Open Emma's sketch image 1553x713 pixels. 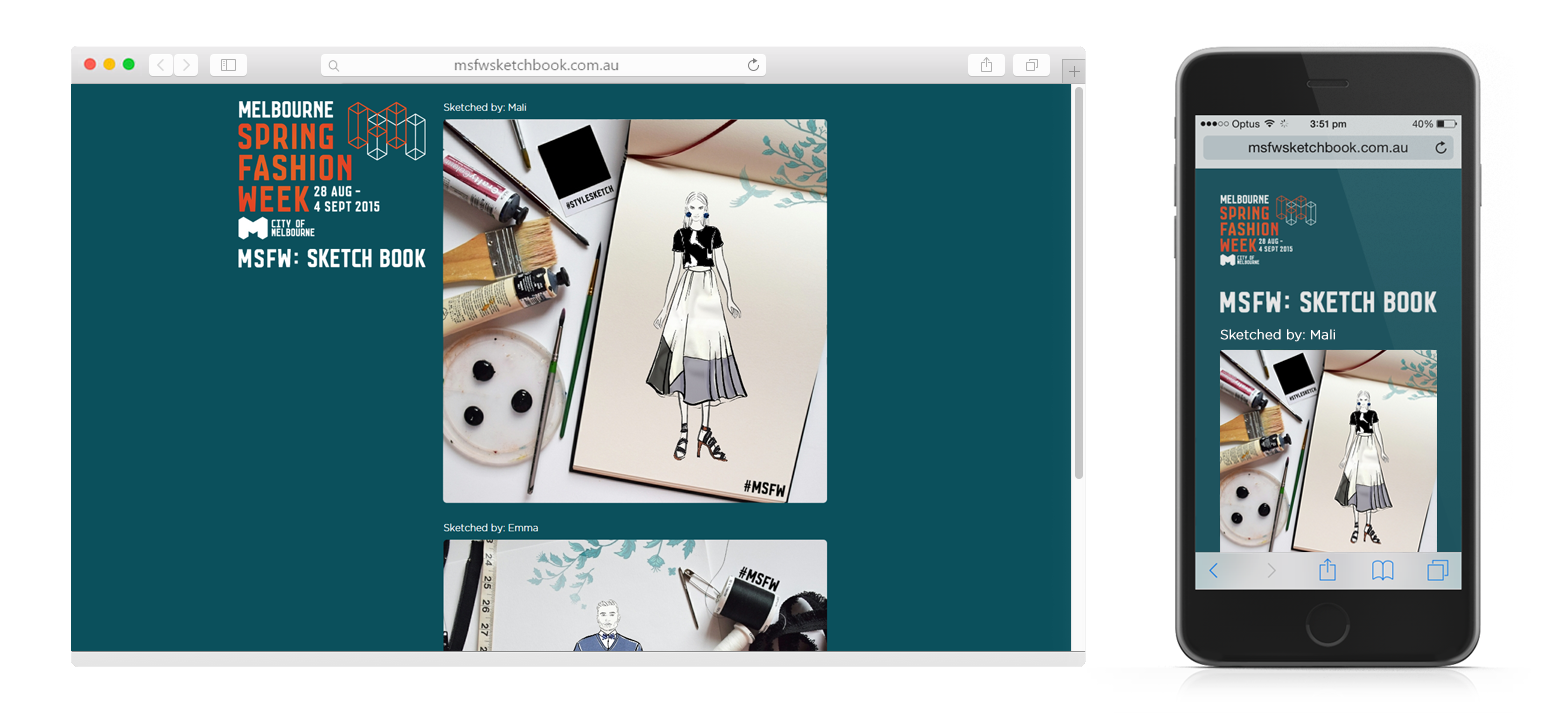point(635,596)
